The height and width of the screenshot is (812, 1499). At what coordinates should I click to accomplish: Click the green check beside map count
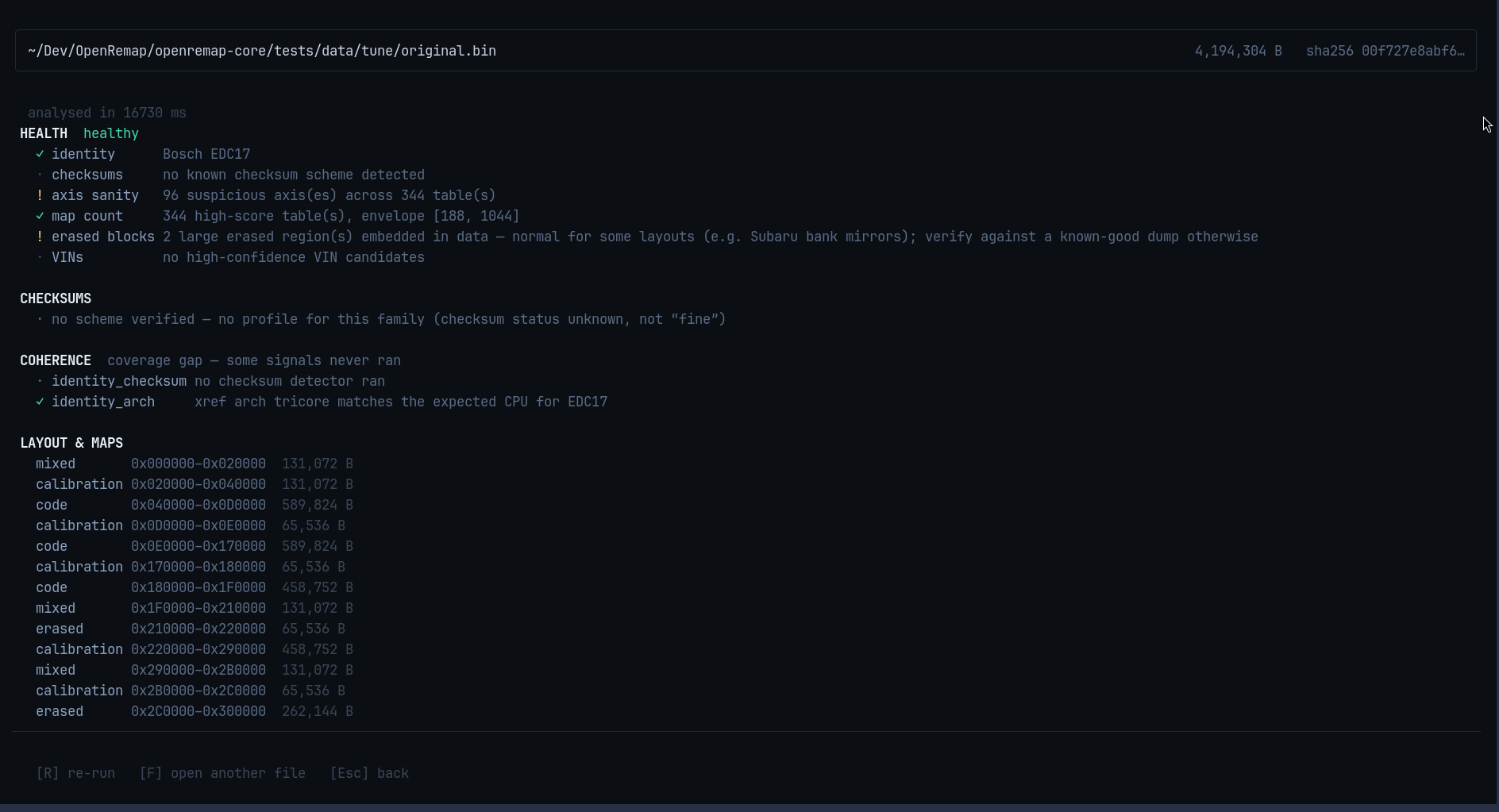[40, 216]
